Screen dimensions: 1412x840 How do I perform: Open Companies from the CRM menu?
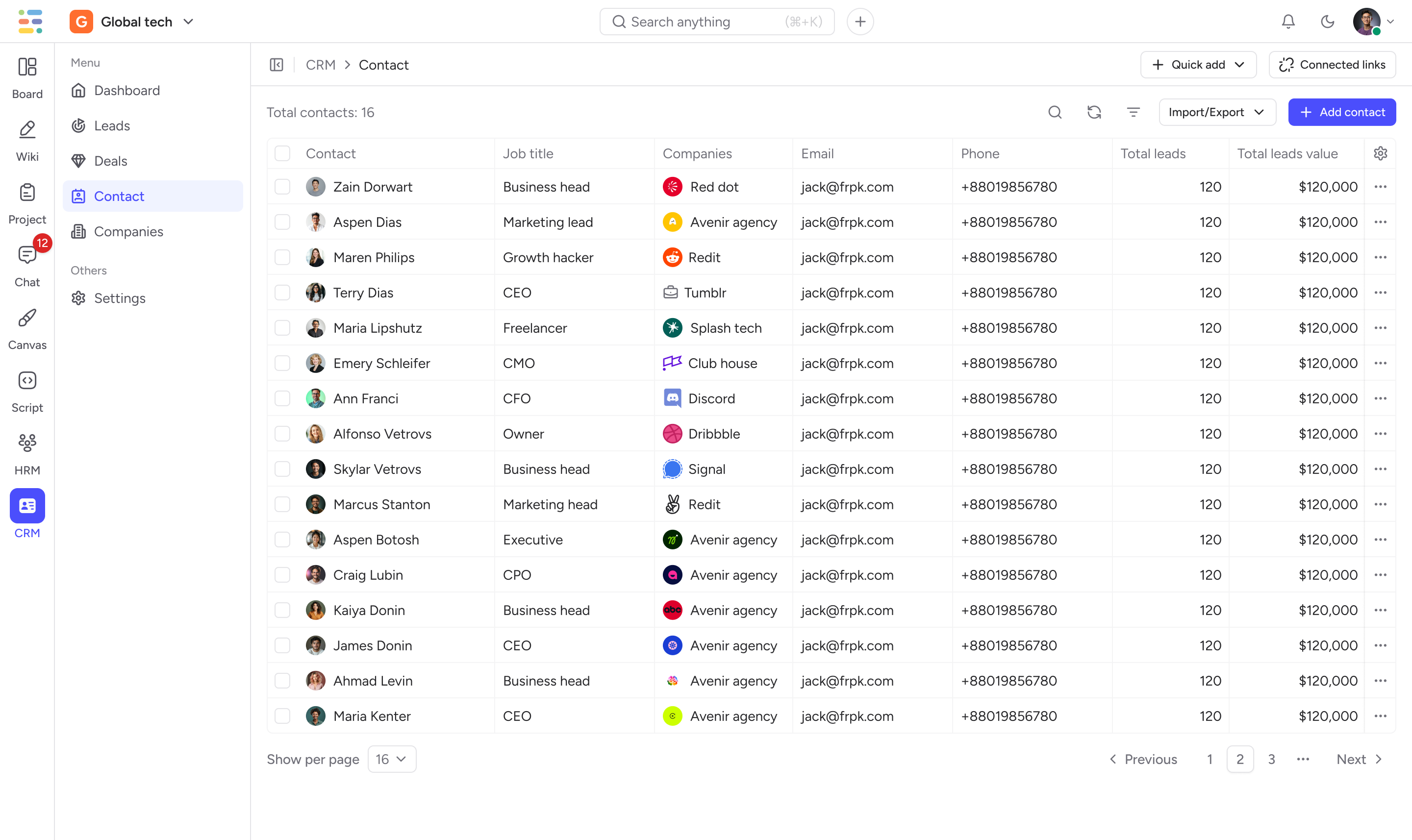click(x=128, y=231)
